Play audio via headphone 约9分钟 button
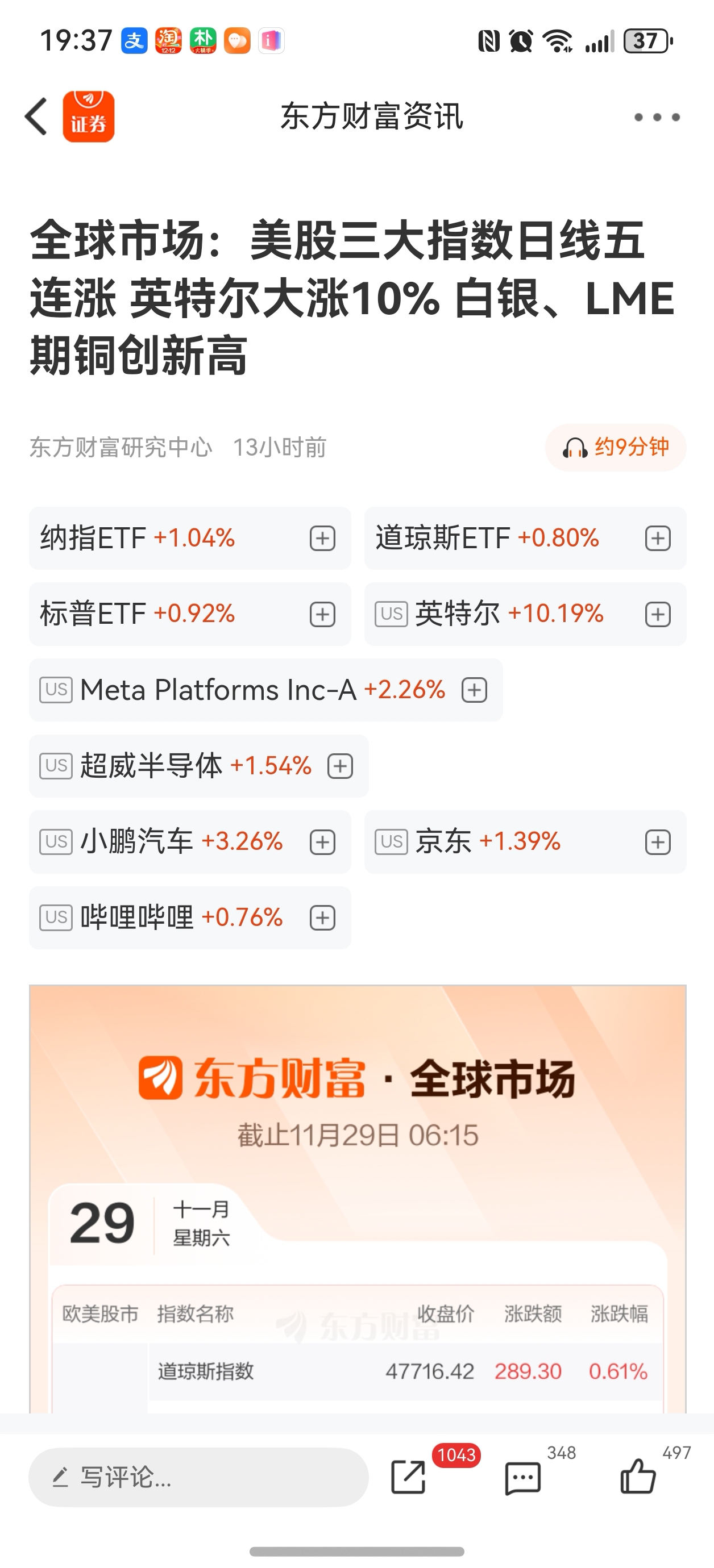The height and width of the screenshot is (1568, 714). [616, 448]
